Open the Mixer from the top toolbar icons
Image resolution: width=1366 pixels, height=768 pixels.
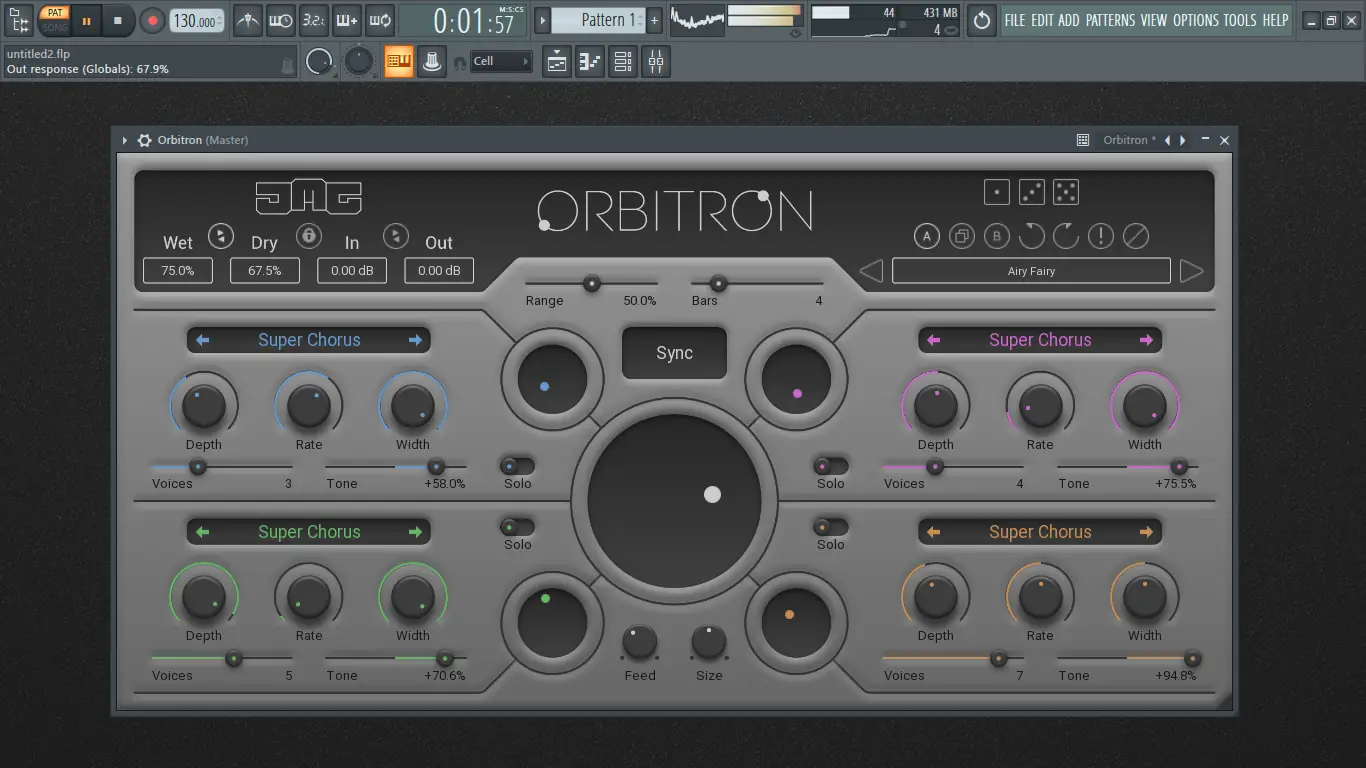[656, 61]
